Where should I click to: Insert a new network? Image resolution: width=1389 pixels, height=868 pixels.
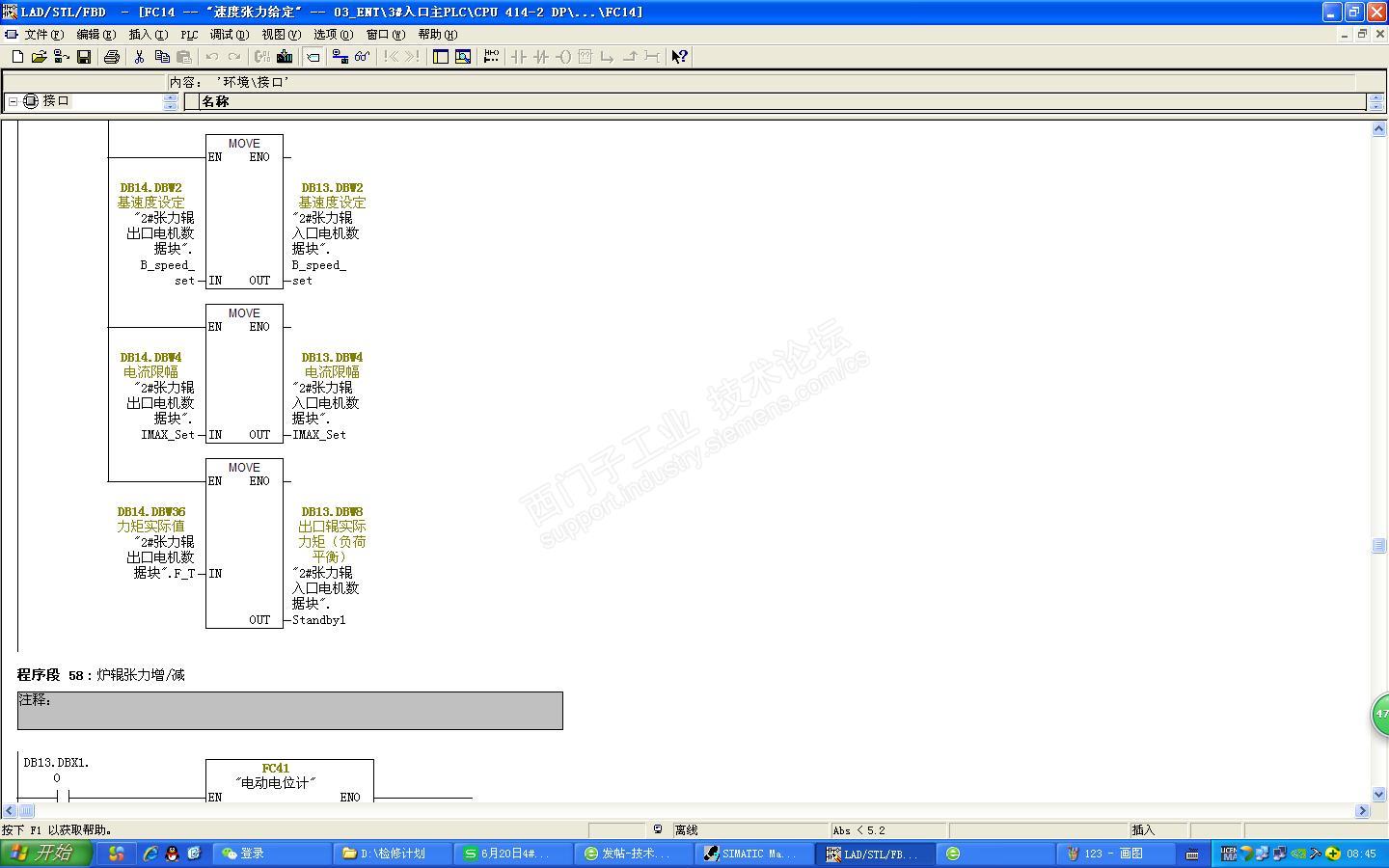click(x=491, y=57)
